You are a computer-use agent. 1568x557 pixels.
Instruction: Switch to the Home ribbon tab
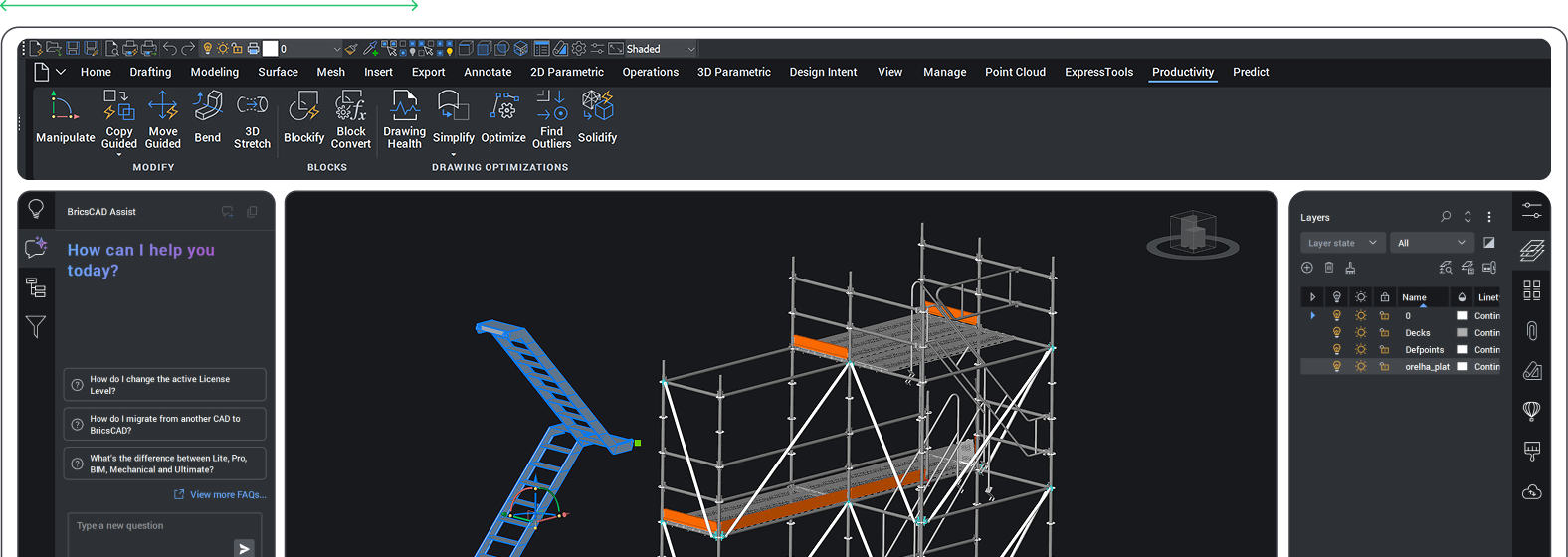tap(96, 72)
